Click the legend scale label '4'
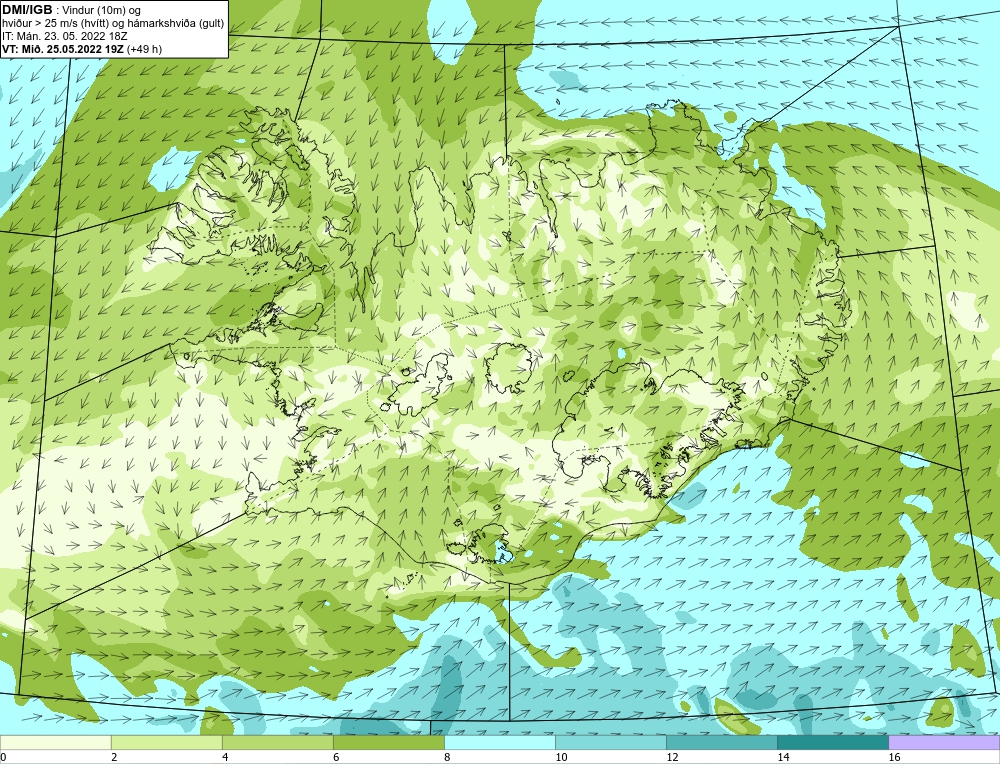 [224, 757]
